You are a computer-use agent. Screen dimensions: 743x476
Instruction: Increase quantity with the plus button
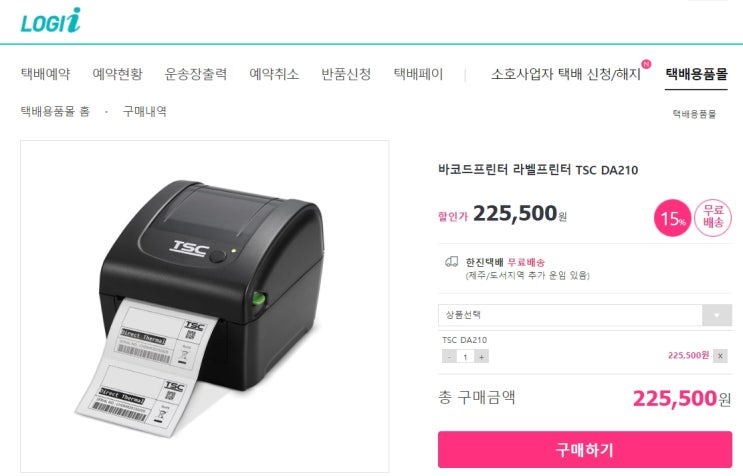[x=481, y=357]
